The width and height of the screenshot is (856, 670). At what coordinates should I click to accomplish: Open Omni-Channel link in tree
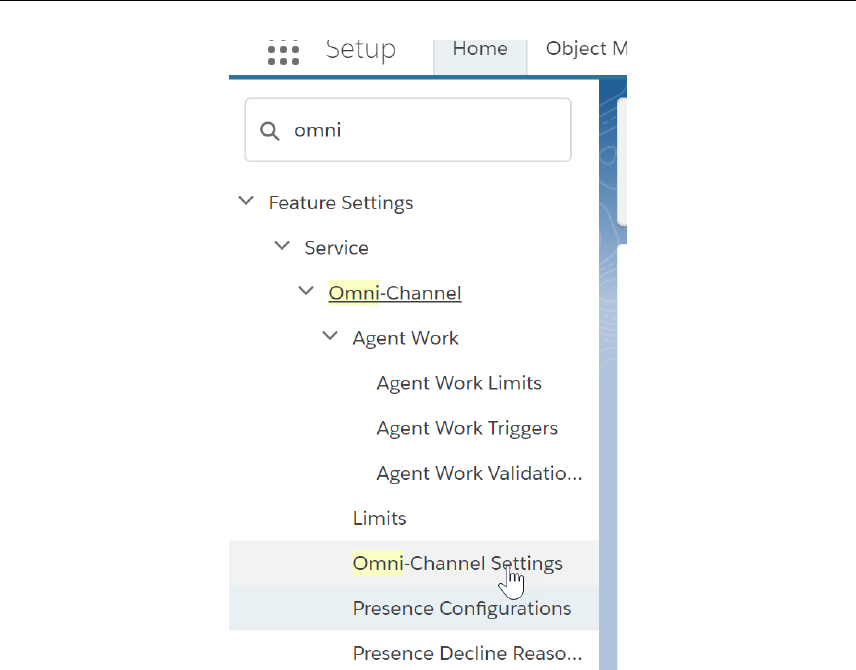[395, 293]
